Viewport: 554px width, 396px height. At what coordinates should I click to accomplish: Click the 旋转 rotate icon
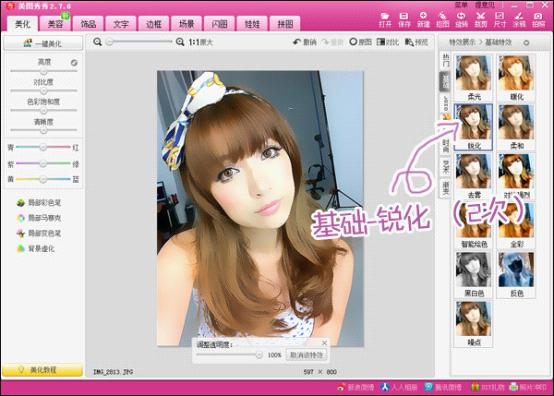tap(461, 20)
